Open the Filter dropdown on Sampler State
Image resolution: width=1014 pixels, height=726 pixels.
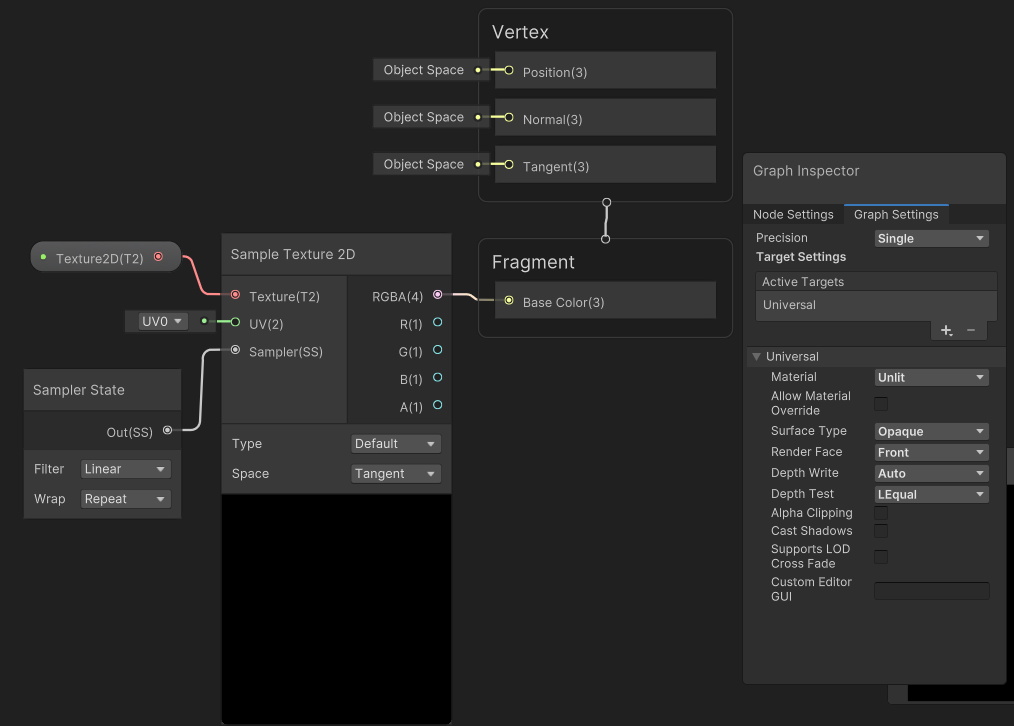[x=125, y=468]
